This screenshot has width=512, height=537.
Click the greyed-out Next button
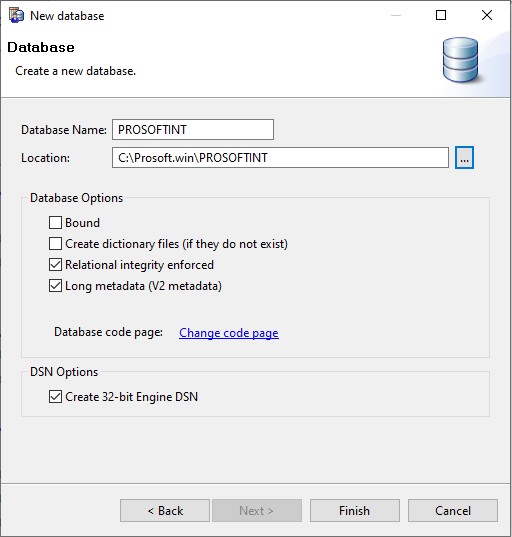pyautogui.click(x=257, y=511)
